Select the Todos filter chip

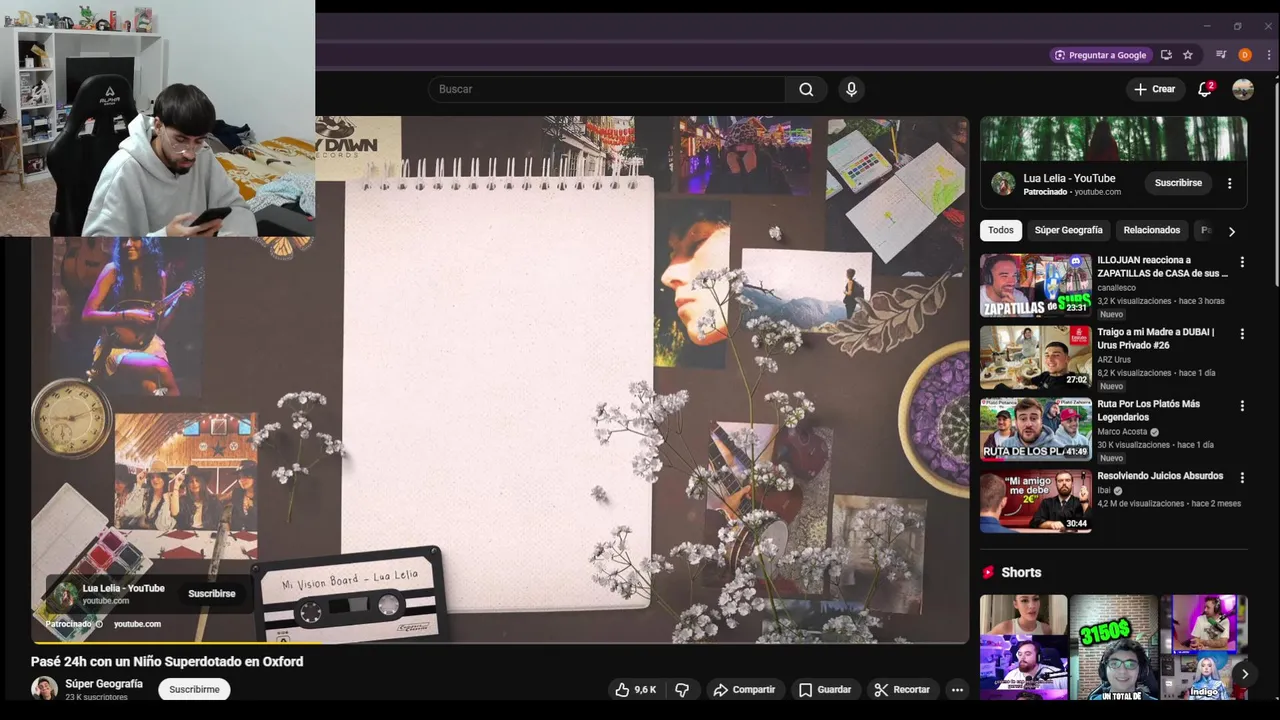click(1001, 230)
